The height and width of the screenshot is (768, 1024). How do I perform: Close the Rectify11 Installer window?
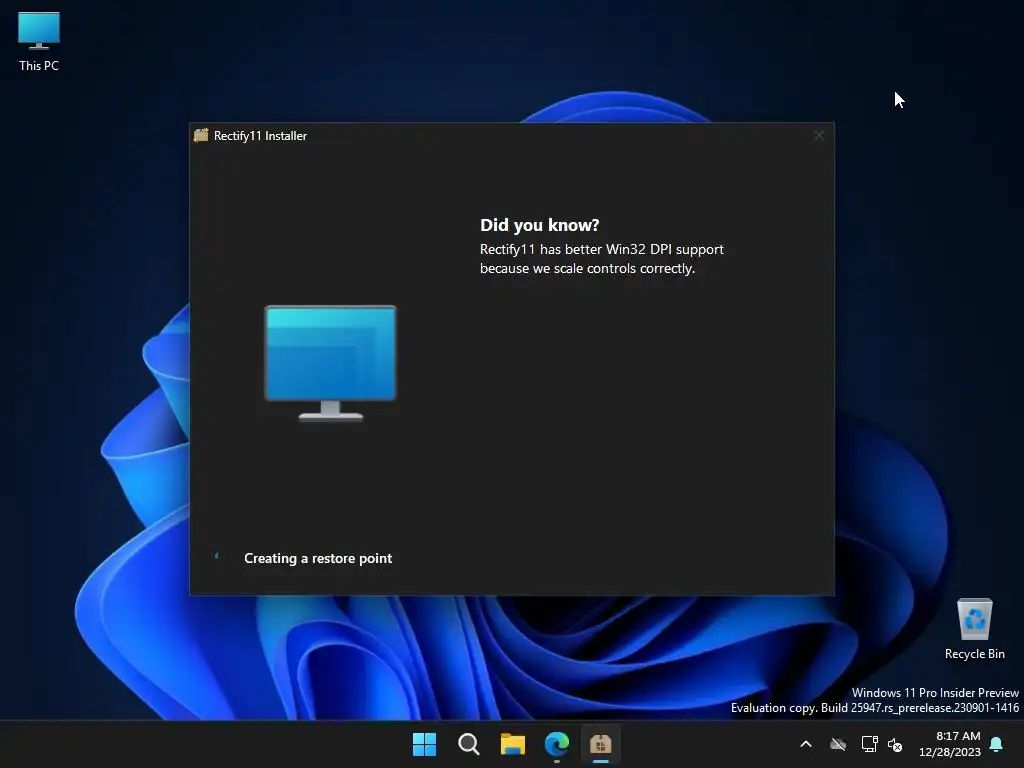pos(819,135)
